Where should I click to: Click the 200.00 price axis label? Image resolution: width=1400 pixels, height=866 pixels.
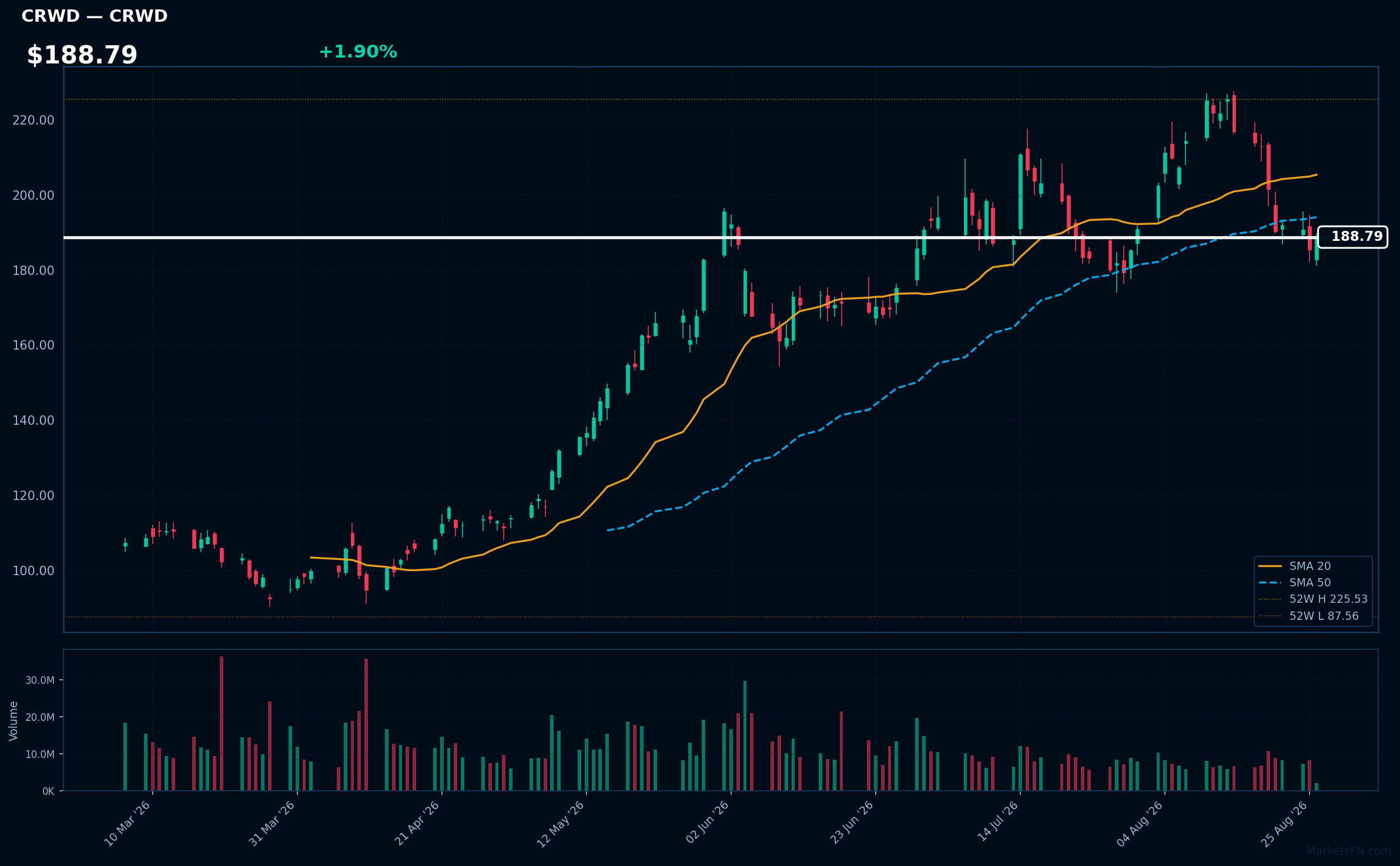click(34, 195)
